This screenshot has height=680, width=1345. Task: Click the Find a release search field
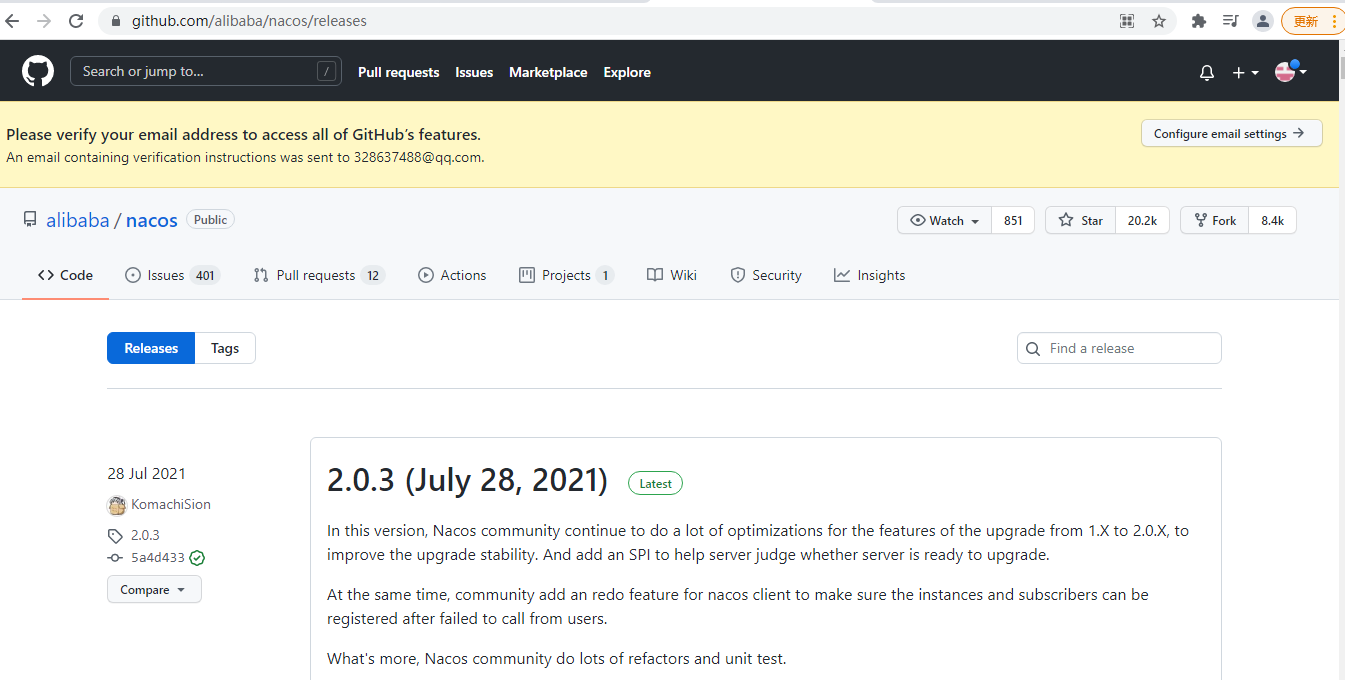click(x=1119, y=348)
